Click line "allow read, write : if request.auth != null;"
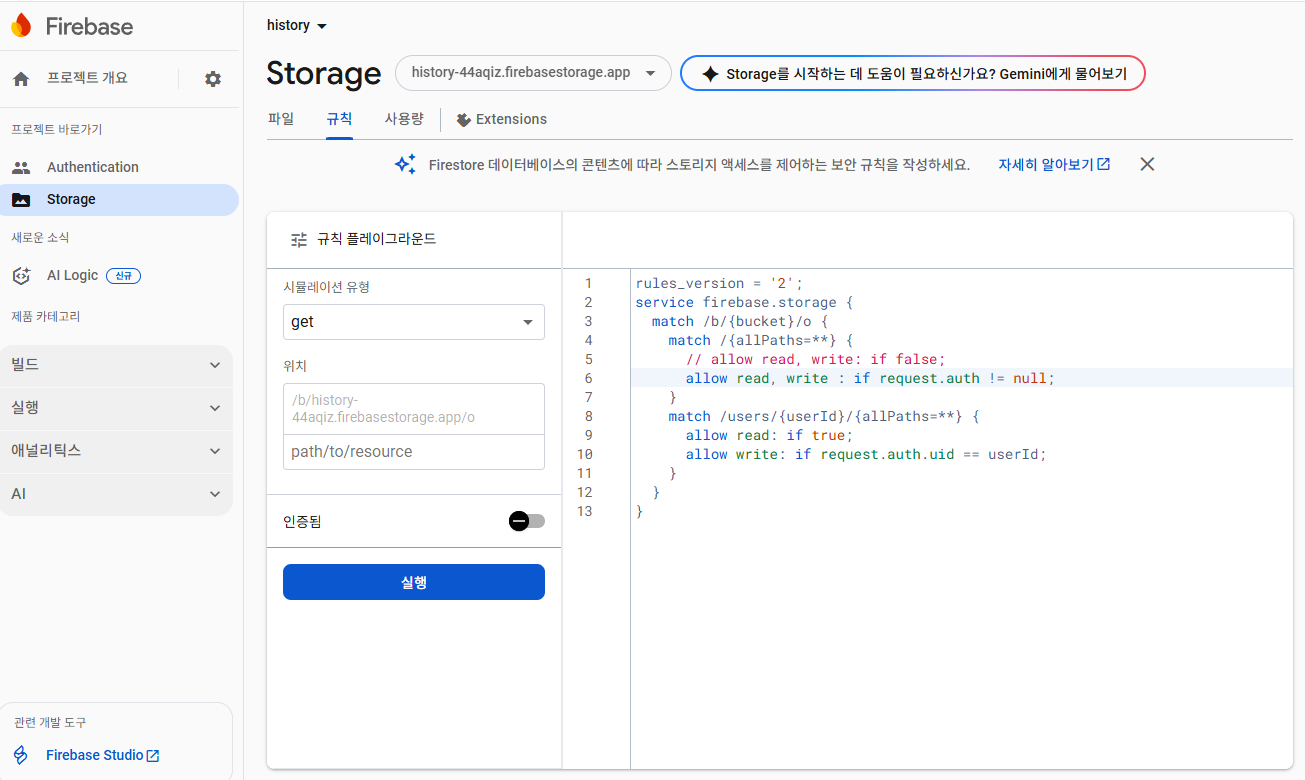1305x780 pixels. (x=870, y=378)
